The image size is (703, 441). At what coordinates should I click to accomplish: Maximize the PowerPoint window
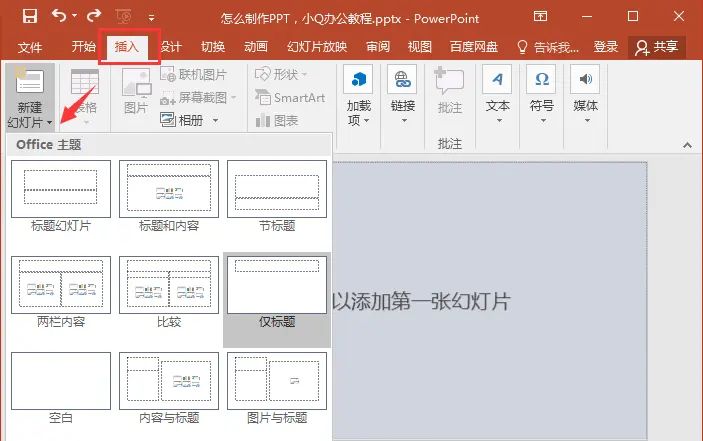633,17
